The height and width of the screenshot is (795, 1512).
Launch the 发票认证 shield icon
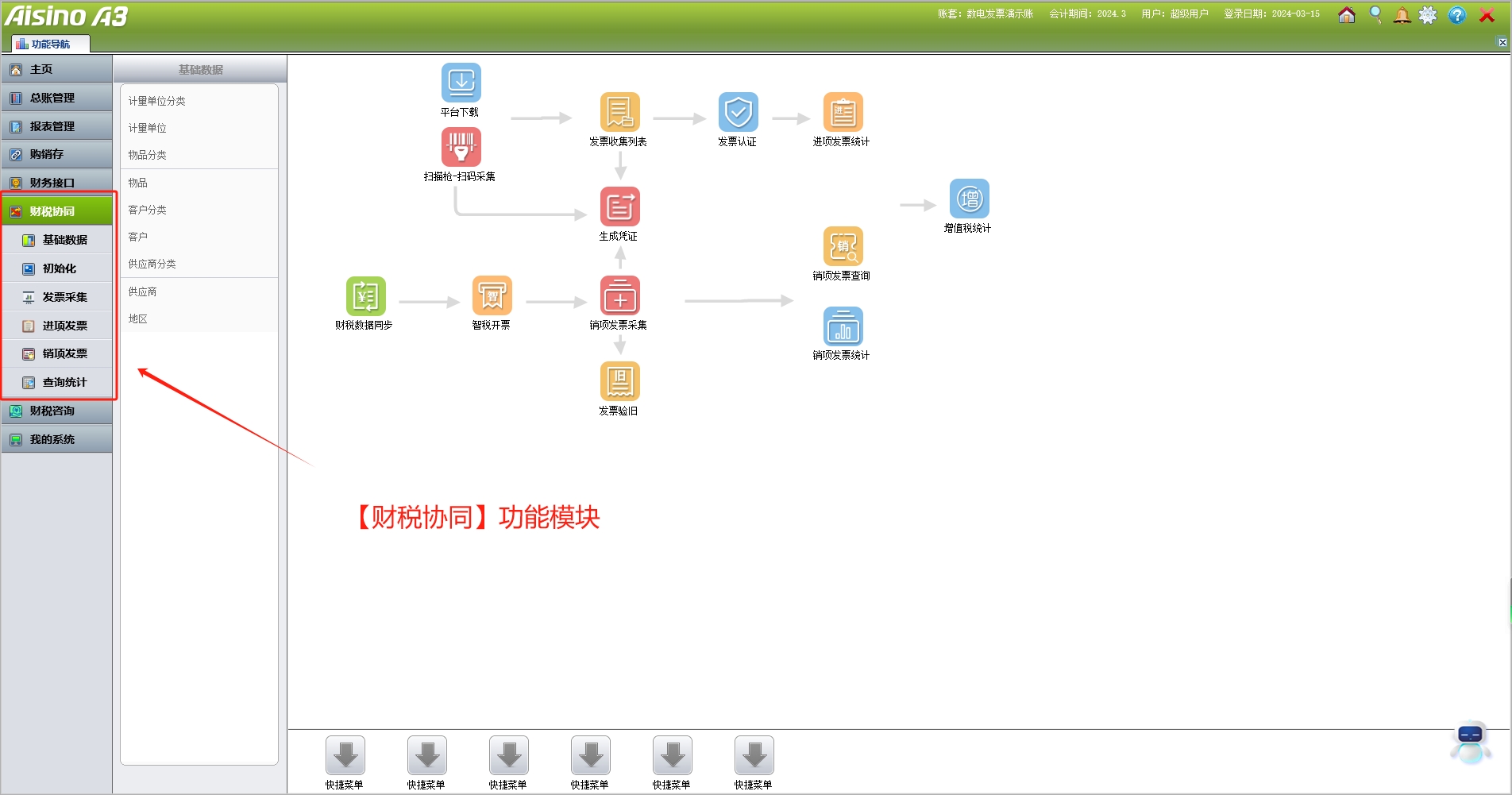tap(738, 112)
